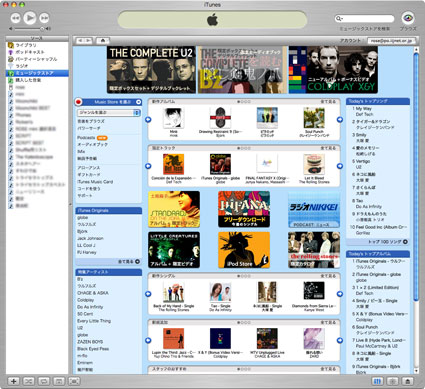Click the eject disc icon
The width and height of the screenshot is (425, 389).
click(x=407, y=381)
